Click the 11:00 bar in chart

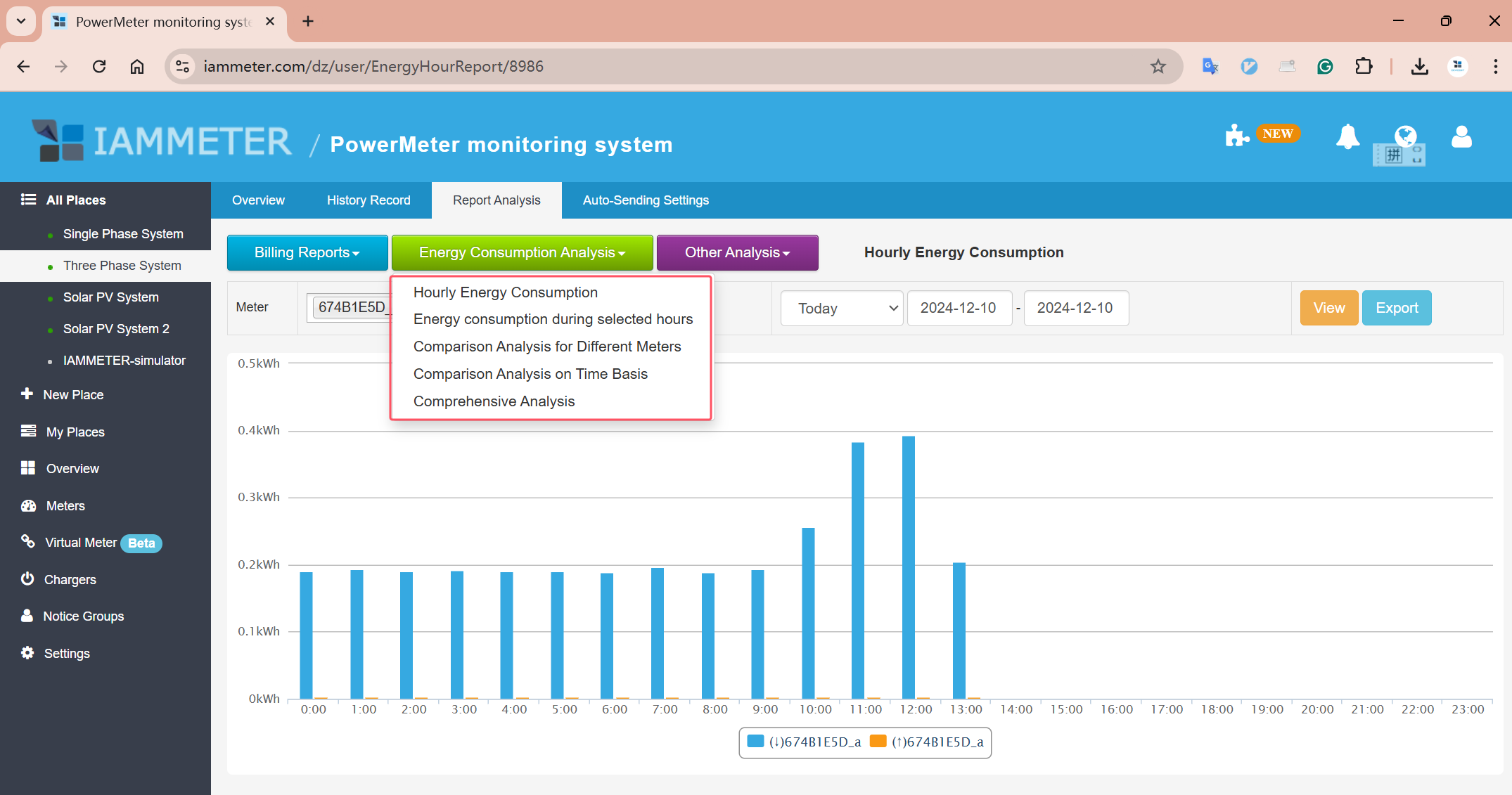[x=858, y=570]
